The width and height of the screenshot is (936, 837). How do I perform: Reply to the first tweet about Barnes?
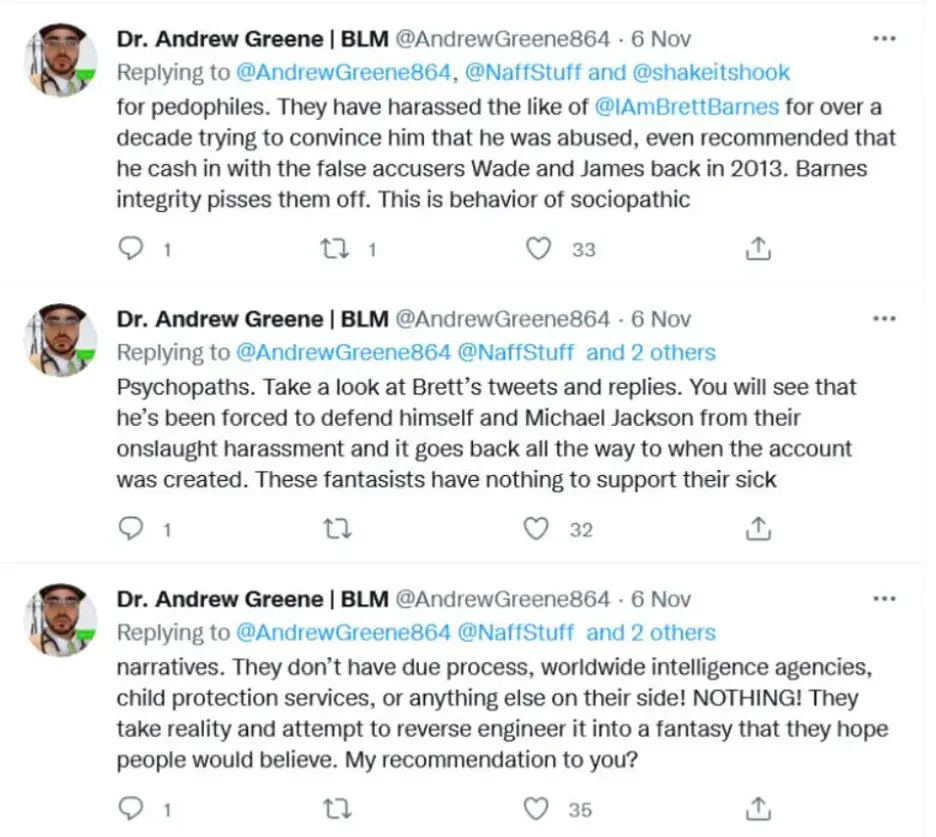[x=132, y=248]
